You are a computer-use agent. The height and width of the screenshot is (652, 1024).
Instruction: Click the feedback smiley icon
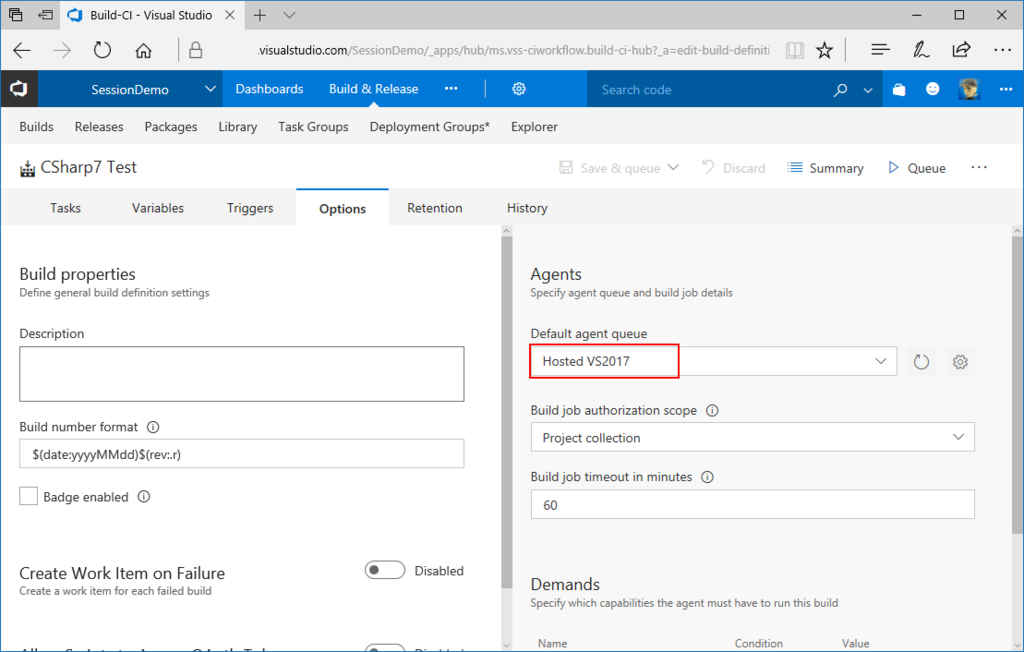(933, 89)
